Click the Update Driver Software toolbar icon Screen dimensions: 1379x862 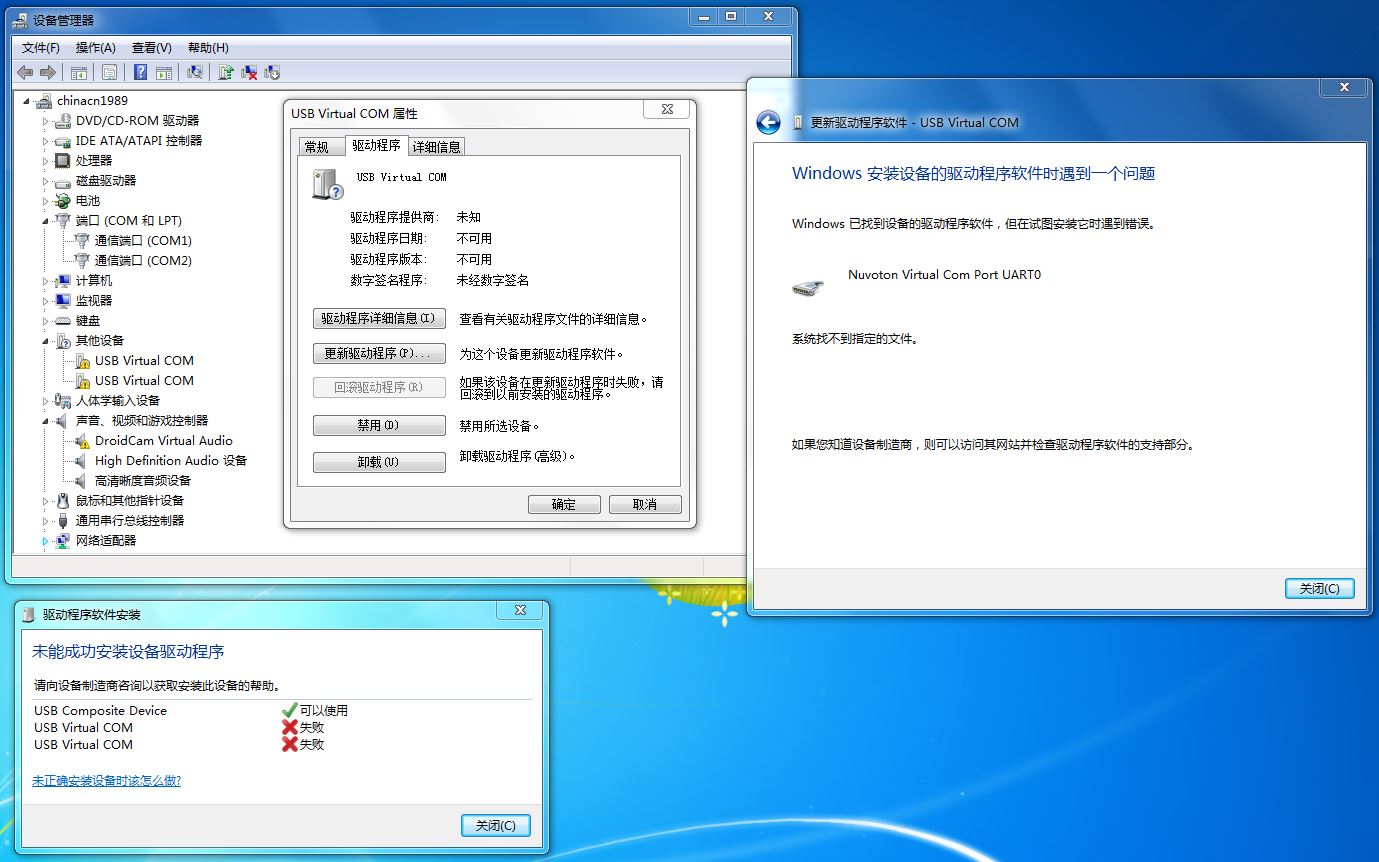click(x=226, y=72)
